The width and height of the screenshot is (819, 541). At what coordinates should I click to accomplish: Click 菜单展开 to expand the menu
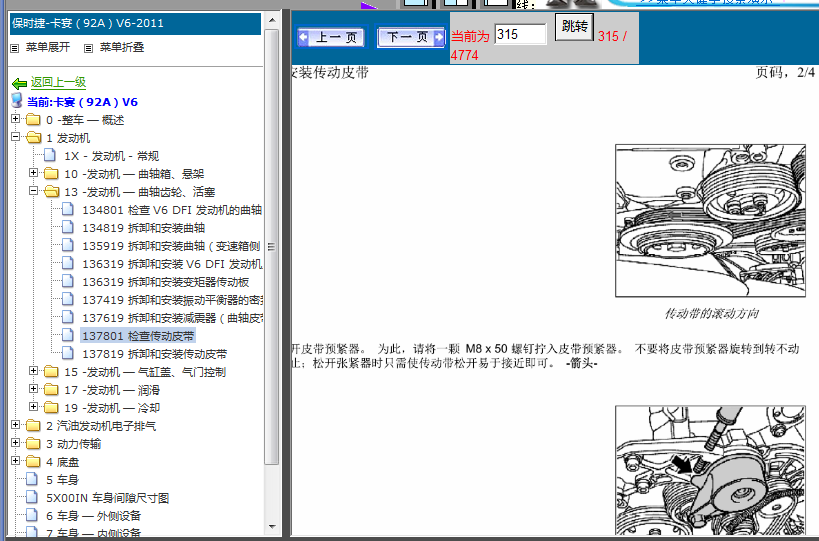tap(48, 47)
